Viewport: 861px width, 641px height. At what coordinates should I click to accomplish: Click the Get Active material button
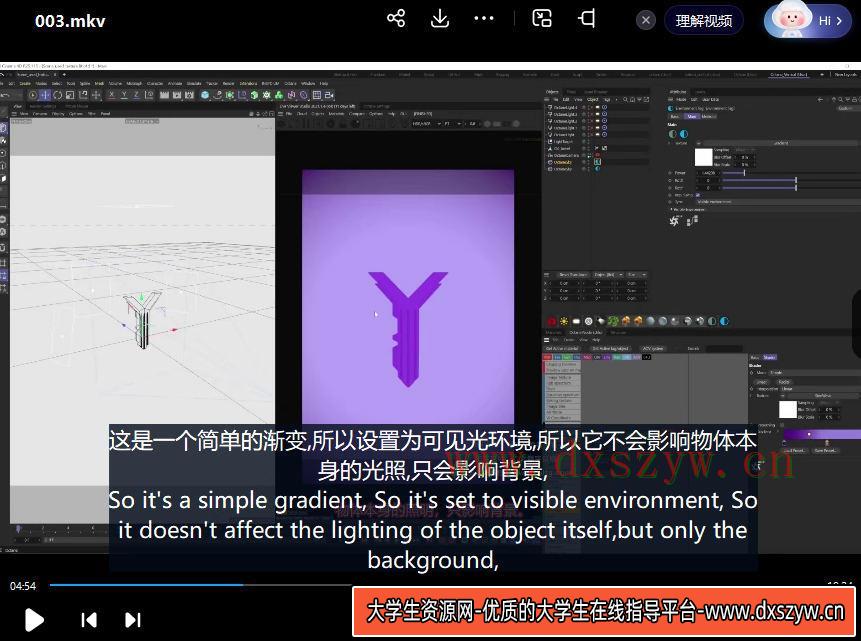click(x=562, y=348)
